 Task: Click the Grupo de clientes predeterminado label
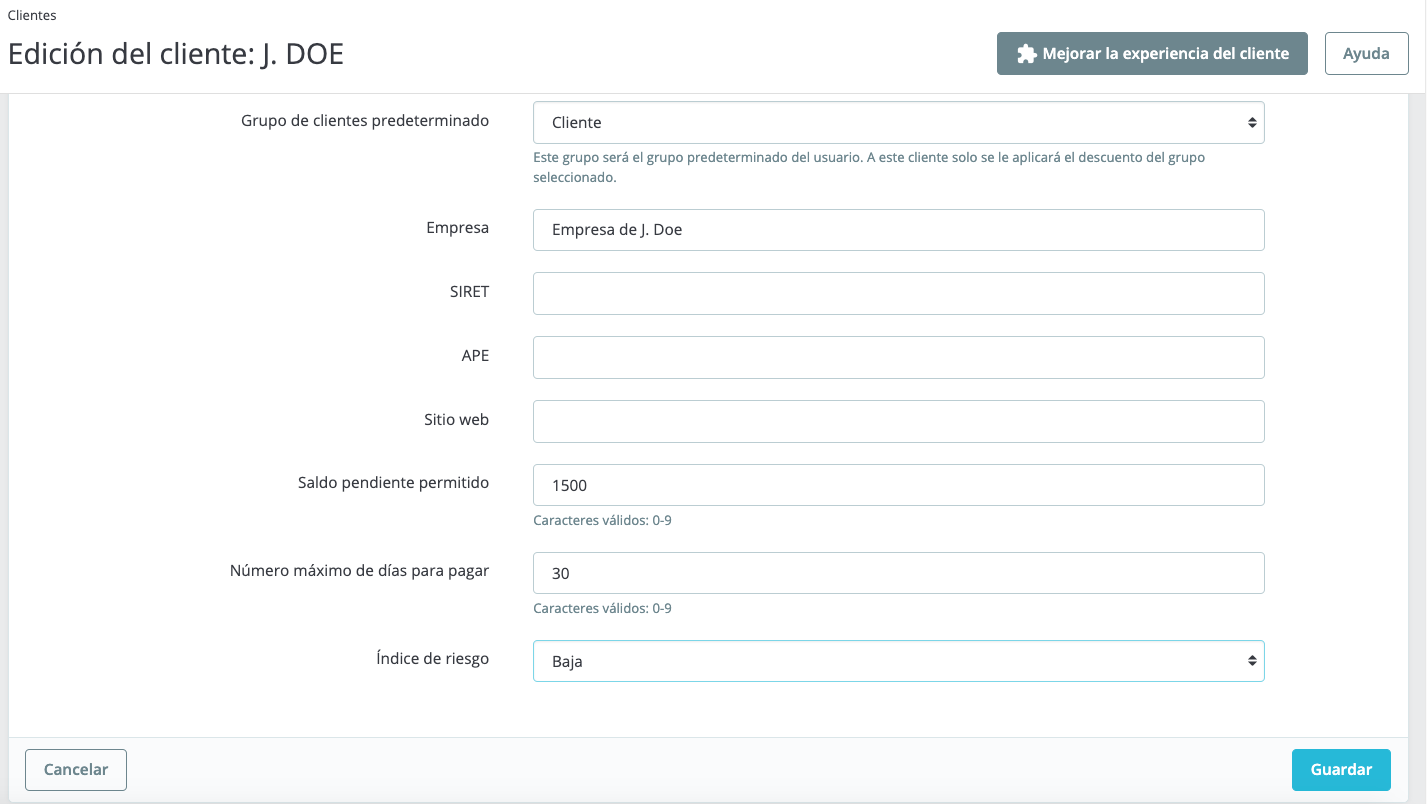[365, 120]
